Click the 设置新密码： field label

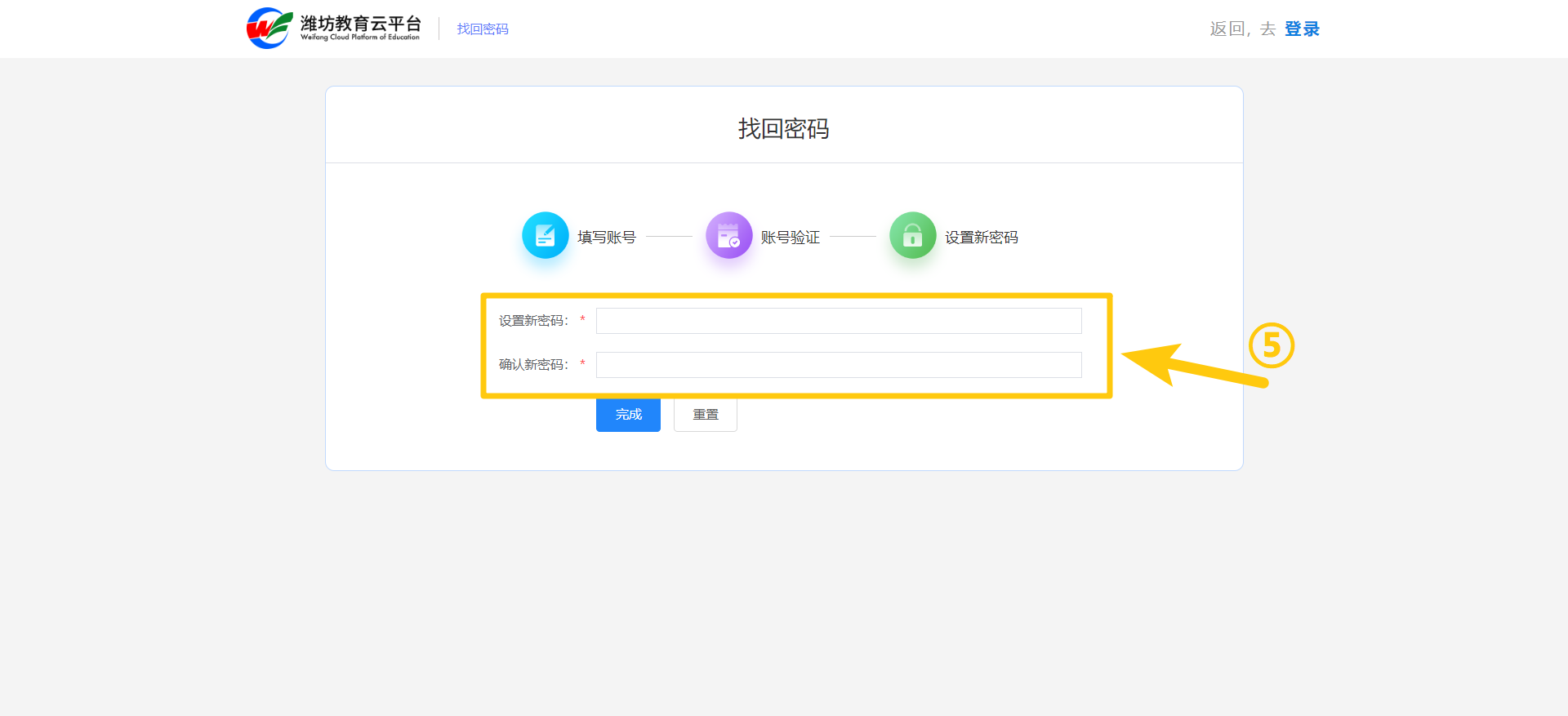tap(533, 321)
